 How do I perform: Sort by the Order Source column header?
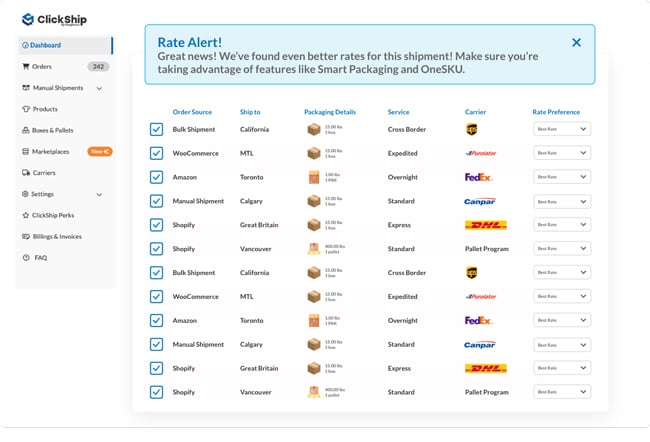(x=192, y=112)
